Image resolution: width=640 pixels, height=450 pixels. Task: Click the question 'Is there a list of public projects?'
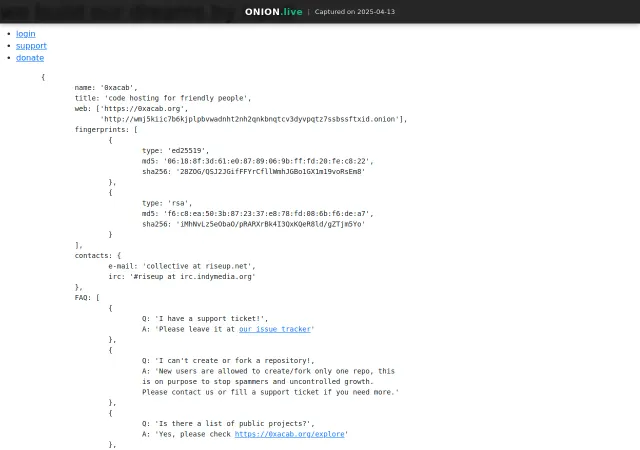(234, 424)
